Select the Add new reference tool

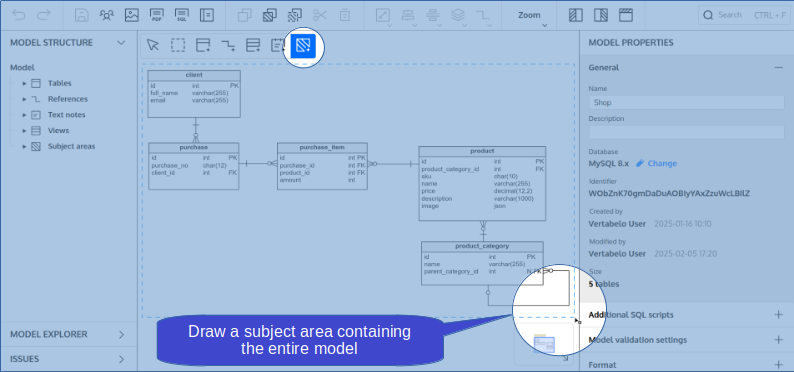[x=228, y=46]
